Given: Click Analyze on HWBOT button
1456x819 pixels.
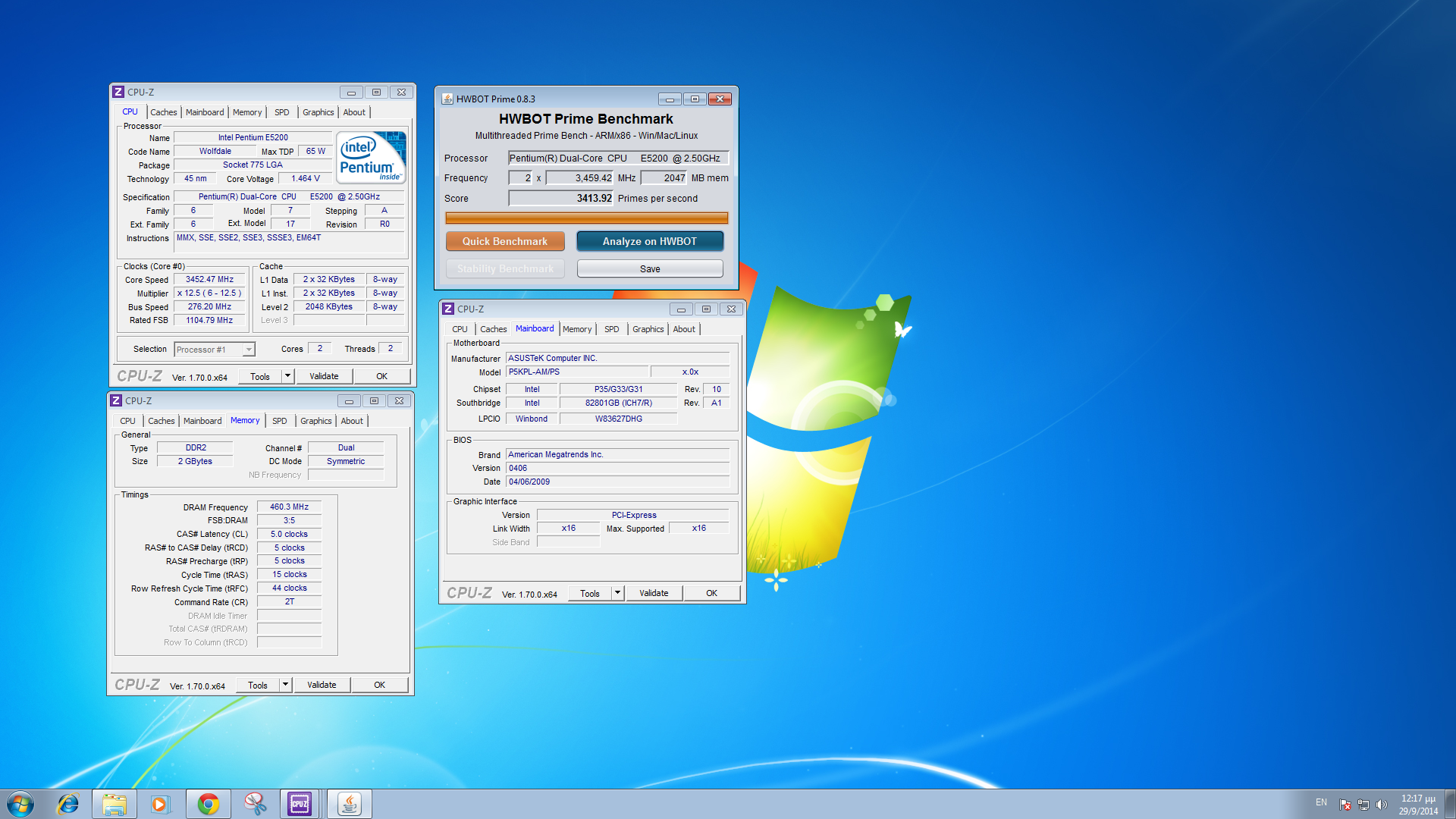Looking at the screenshot, I should [650, 241].
